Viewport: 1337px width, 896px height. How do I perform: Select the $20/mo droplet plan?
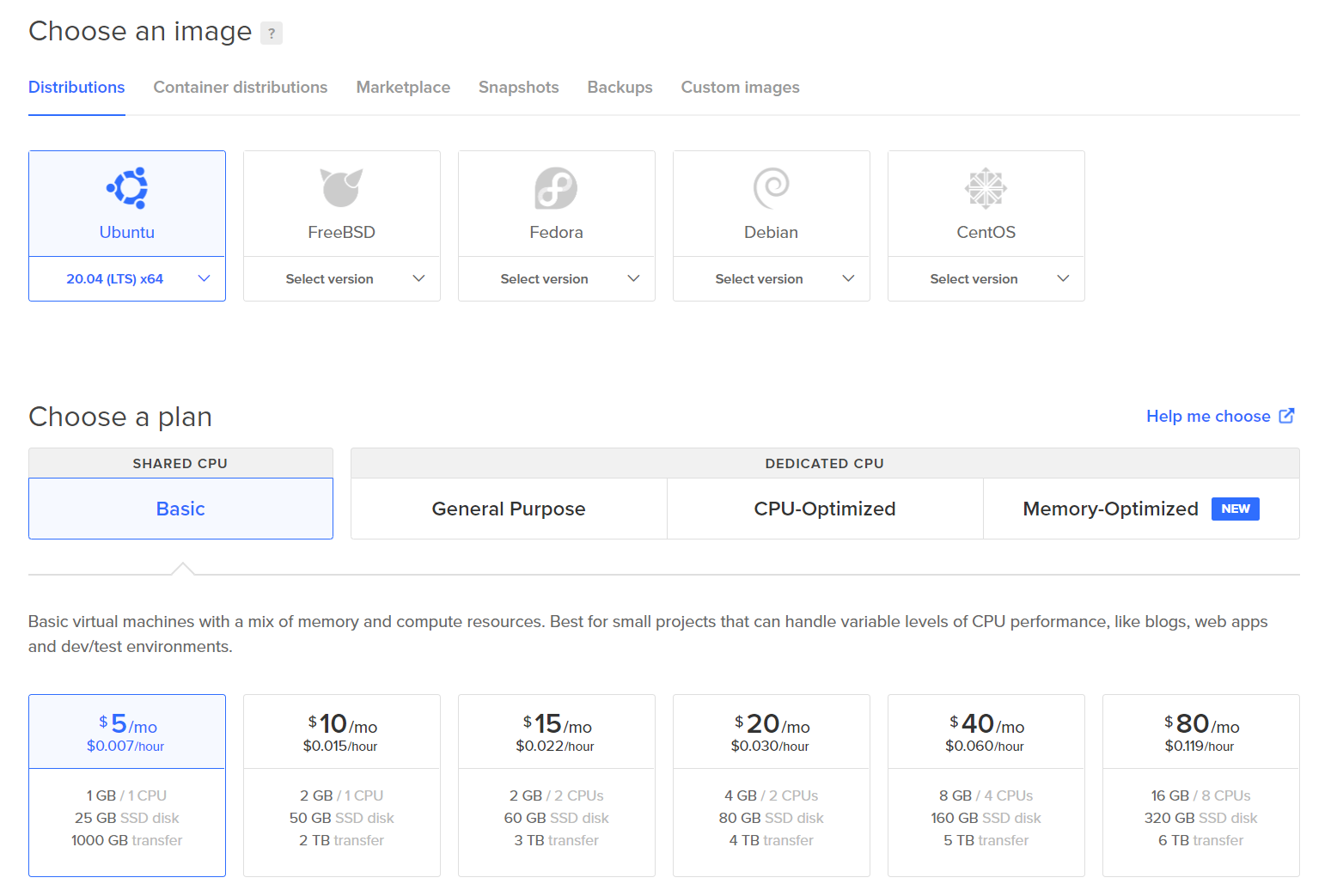pos(772,785)
